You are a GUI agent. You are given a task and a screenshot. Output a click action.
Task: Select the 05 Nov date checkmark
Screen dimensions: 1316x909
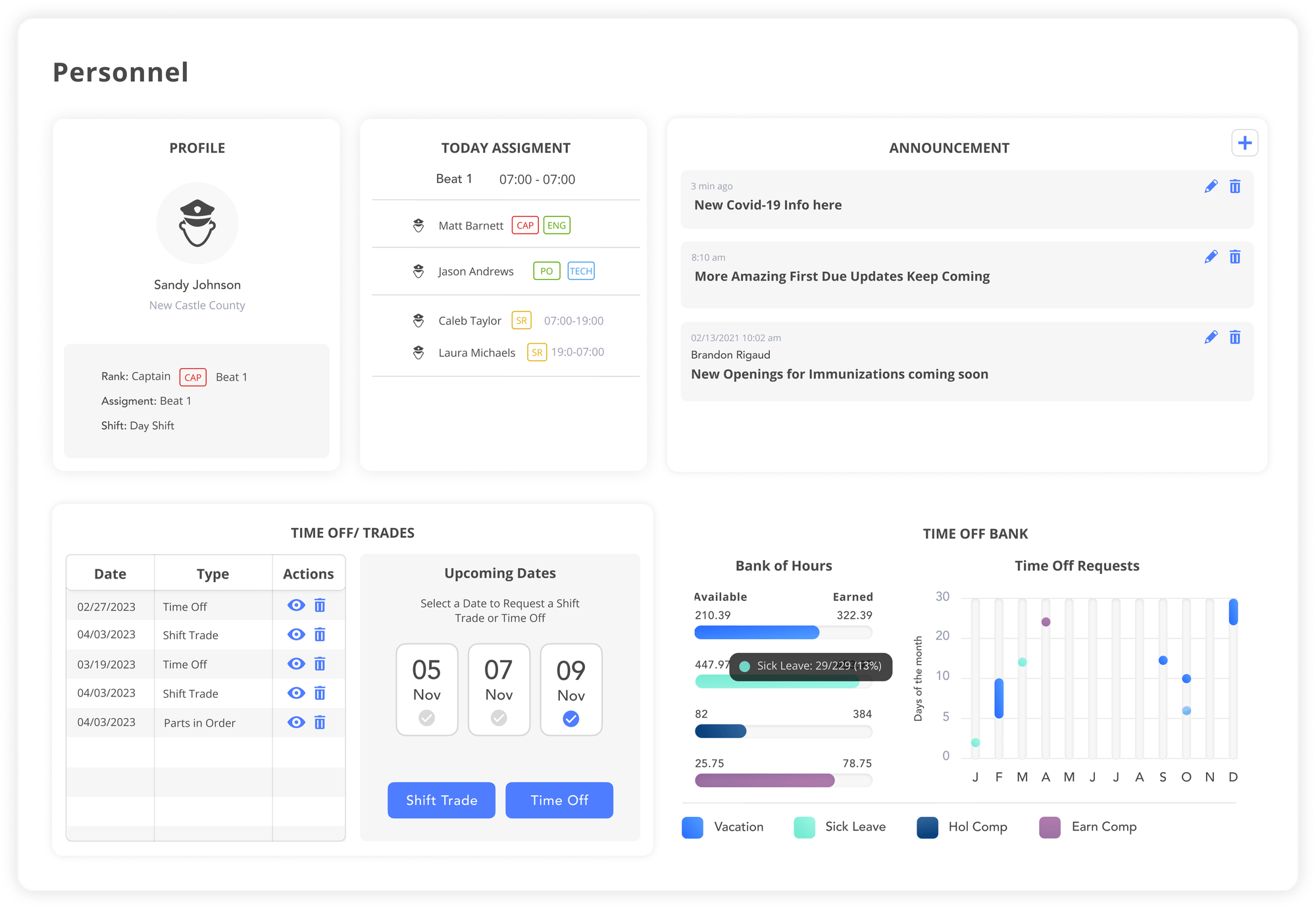click(427, 717)
